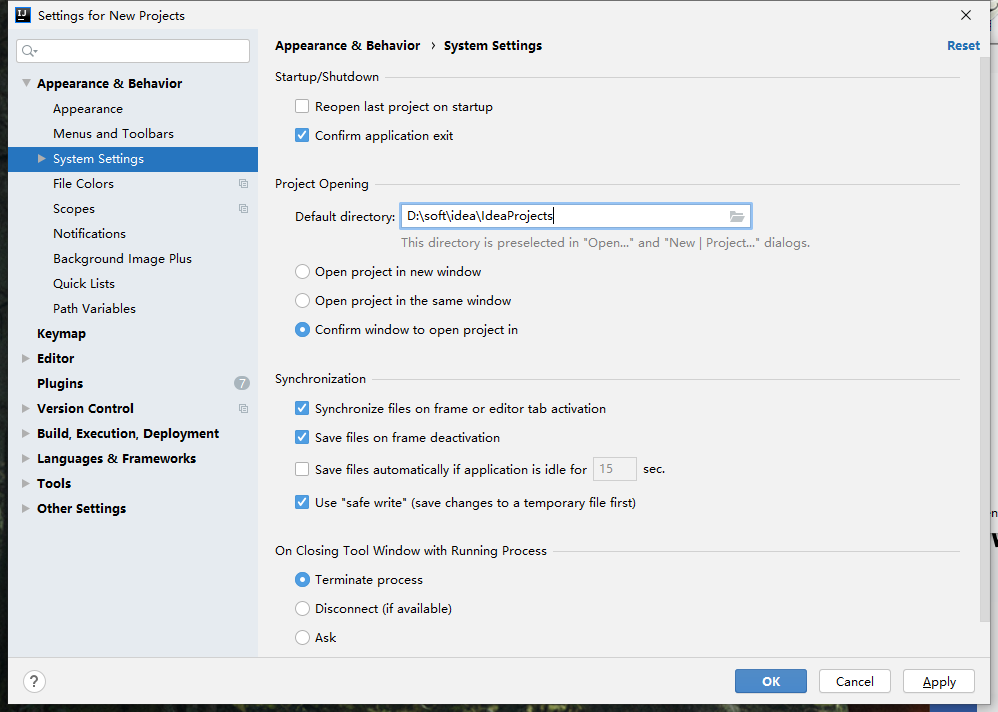
Task: Expand the System Settings subtree
Action: click(42, 159)
